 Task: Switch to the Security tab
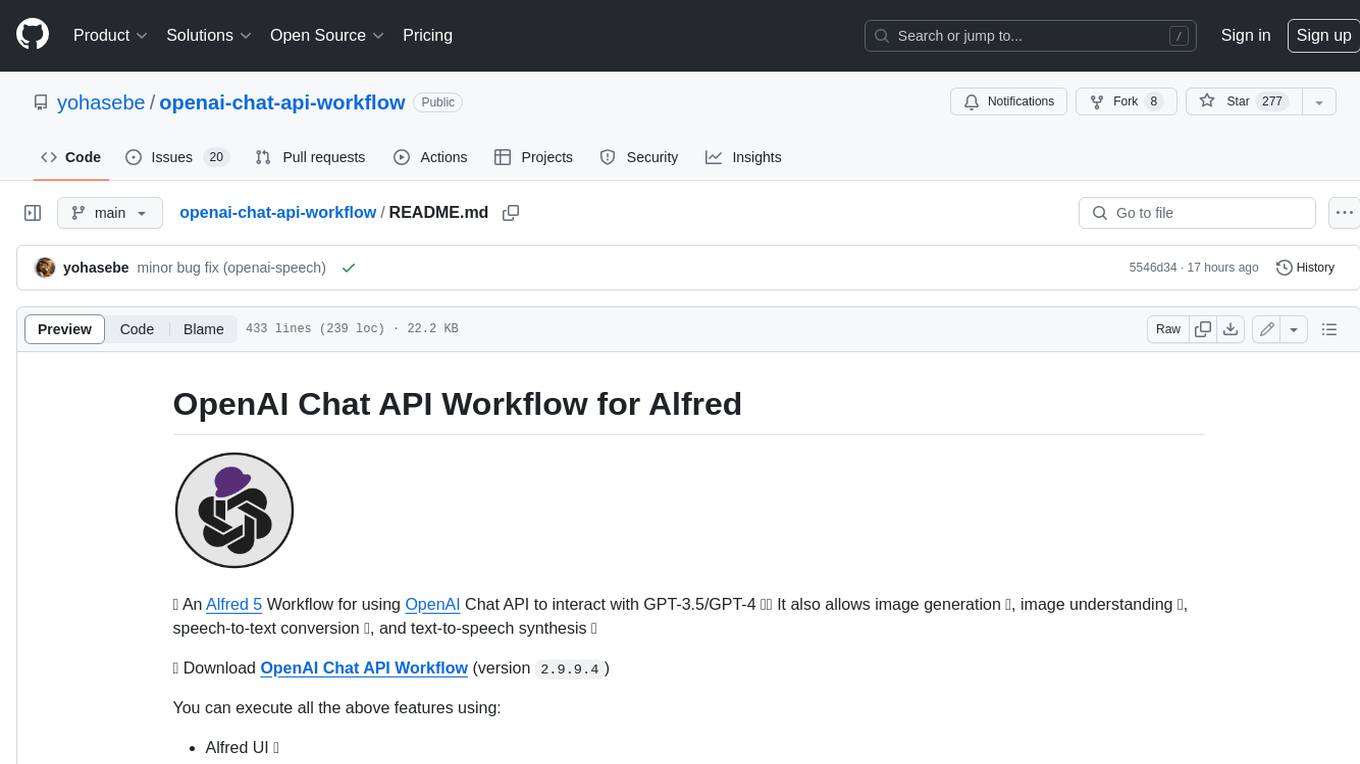tap(638, 157)
